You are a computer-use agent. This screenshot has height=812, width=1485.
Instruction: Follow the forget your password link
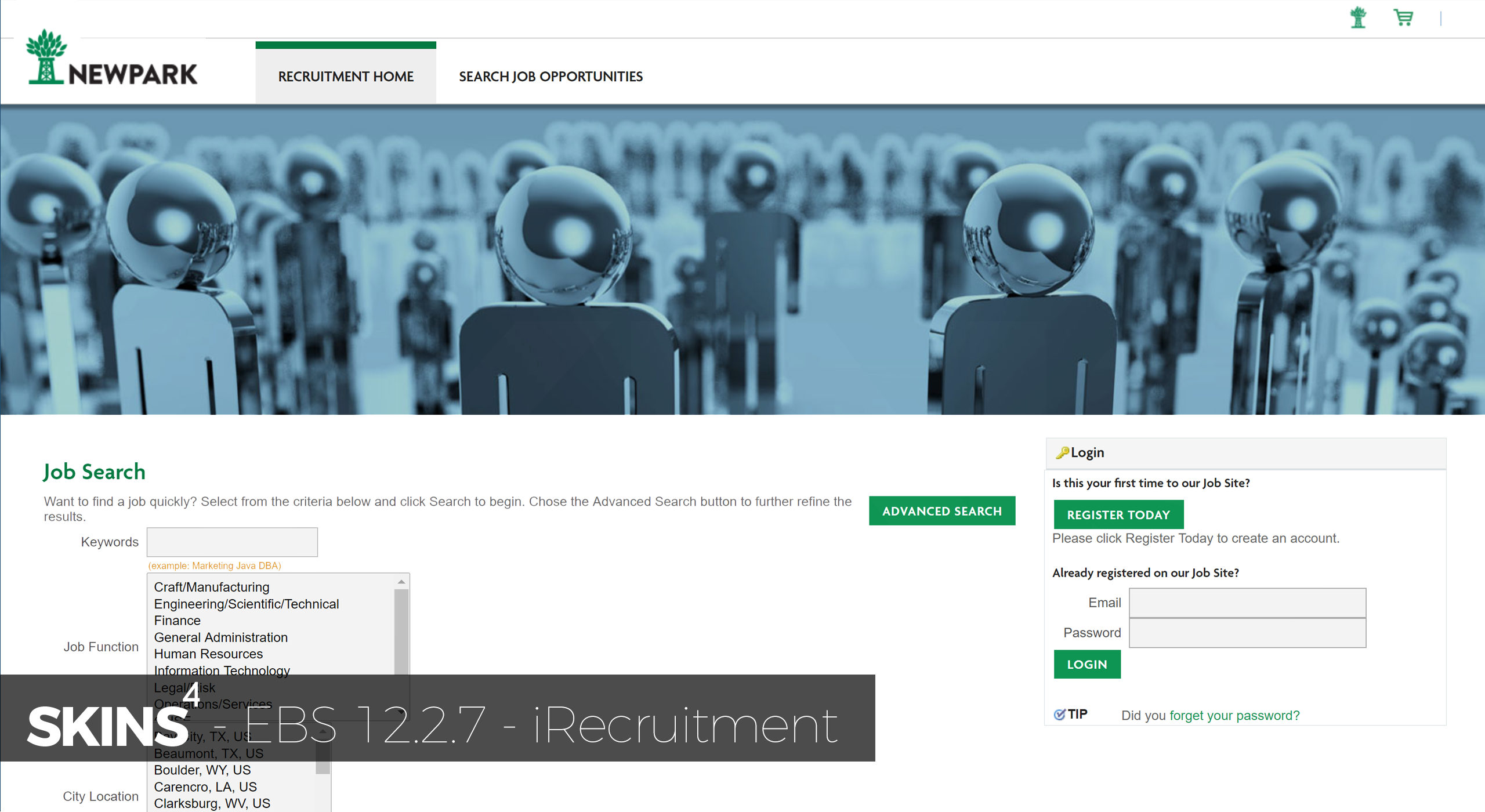[x=1234, y=715]
